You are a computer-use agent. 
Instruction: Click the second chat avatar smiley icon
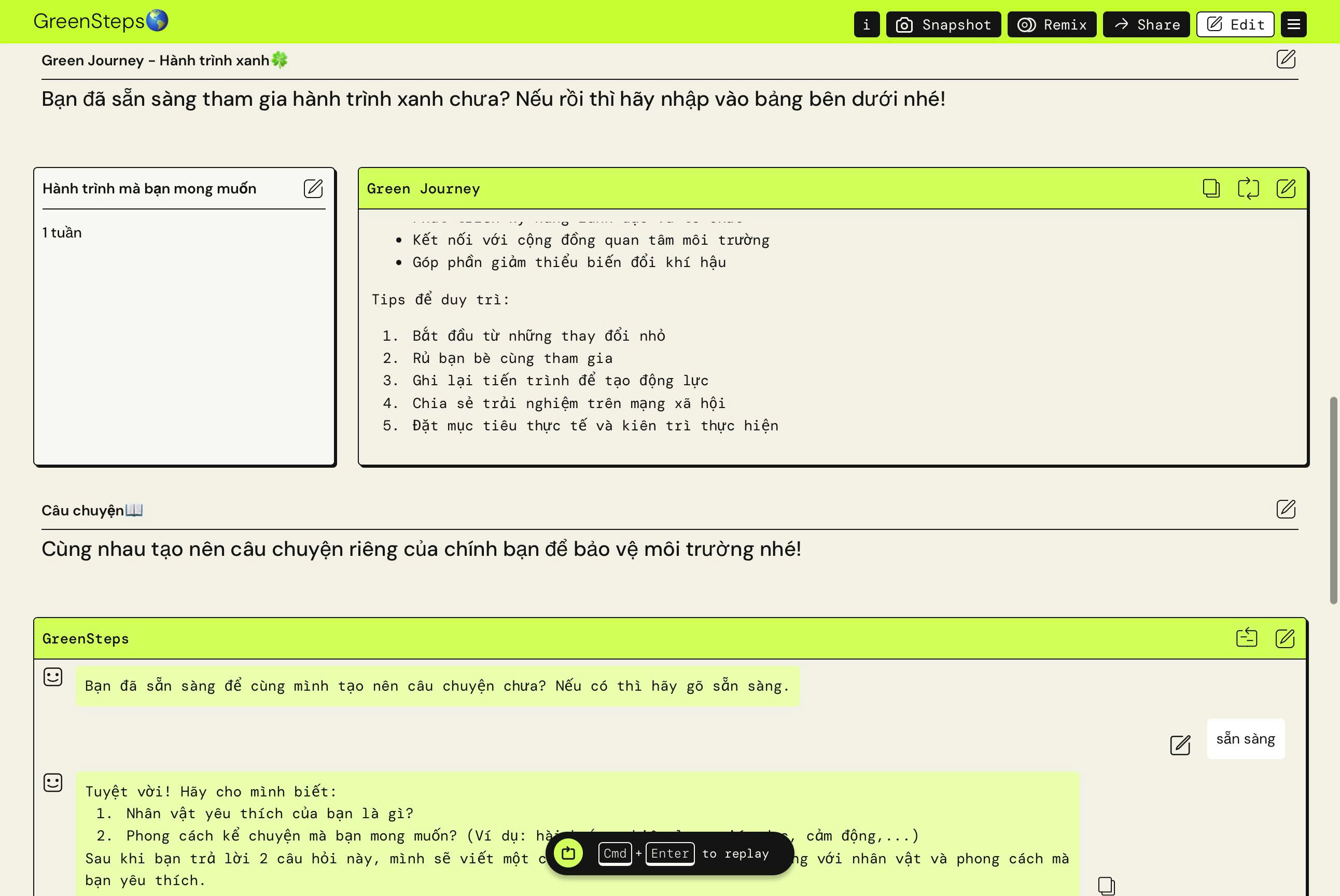[x=52, y=782]
